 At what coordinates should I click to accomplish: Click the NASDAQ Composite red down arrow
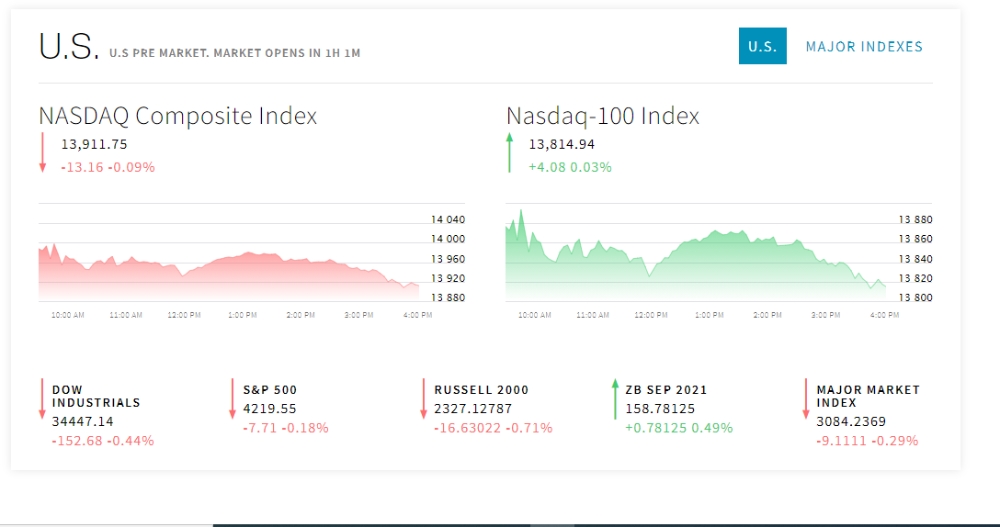pyautogui.click(x=43, y=152)
